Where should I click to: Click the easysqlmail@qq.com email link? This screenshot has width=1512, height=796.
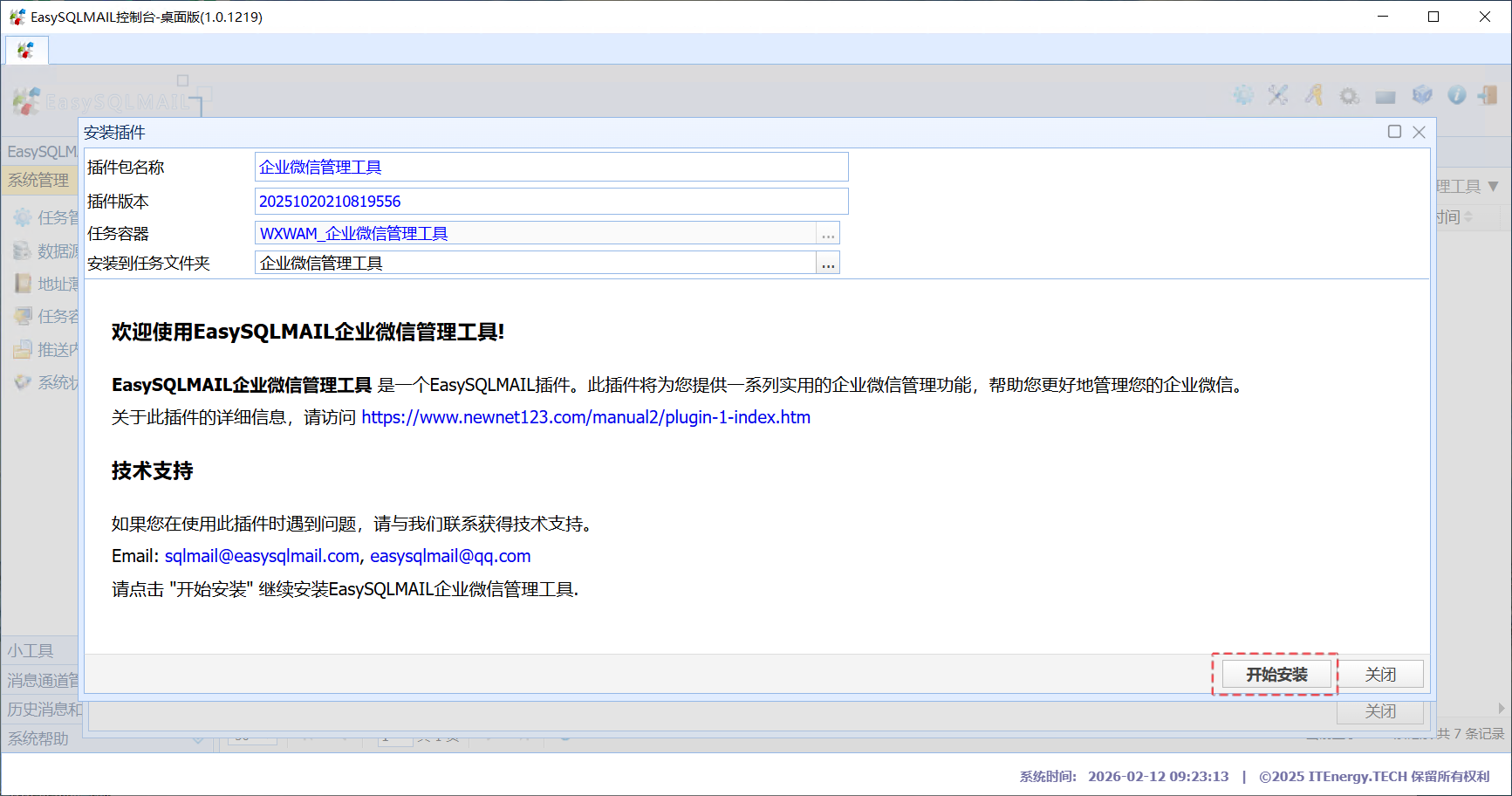point(450,556)
